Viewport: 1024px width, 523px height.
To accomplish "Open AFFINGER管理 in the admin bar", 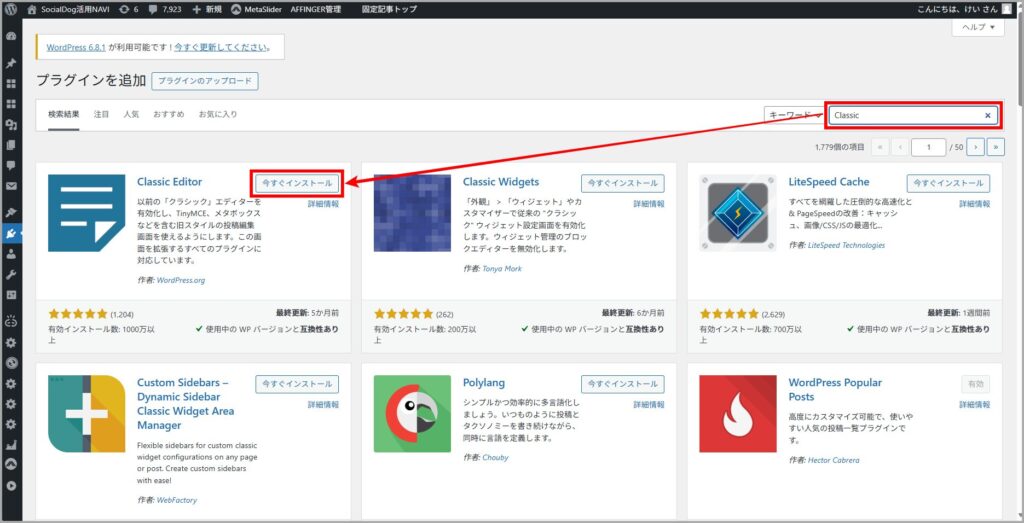I will pyautogui.click(x=317, y=10).
